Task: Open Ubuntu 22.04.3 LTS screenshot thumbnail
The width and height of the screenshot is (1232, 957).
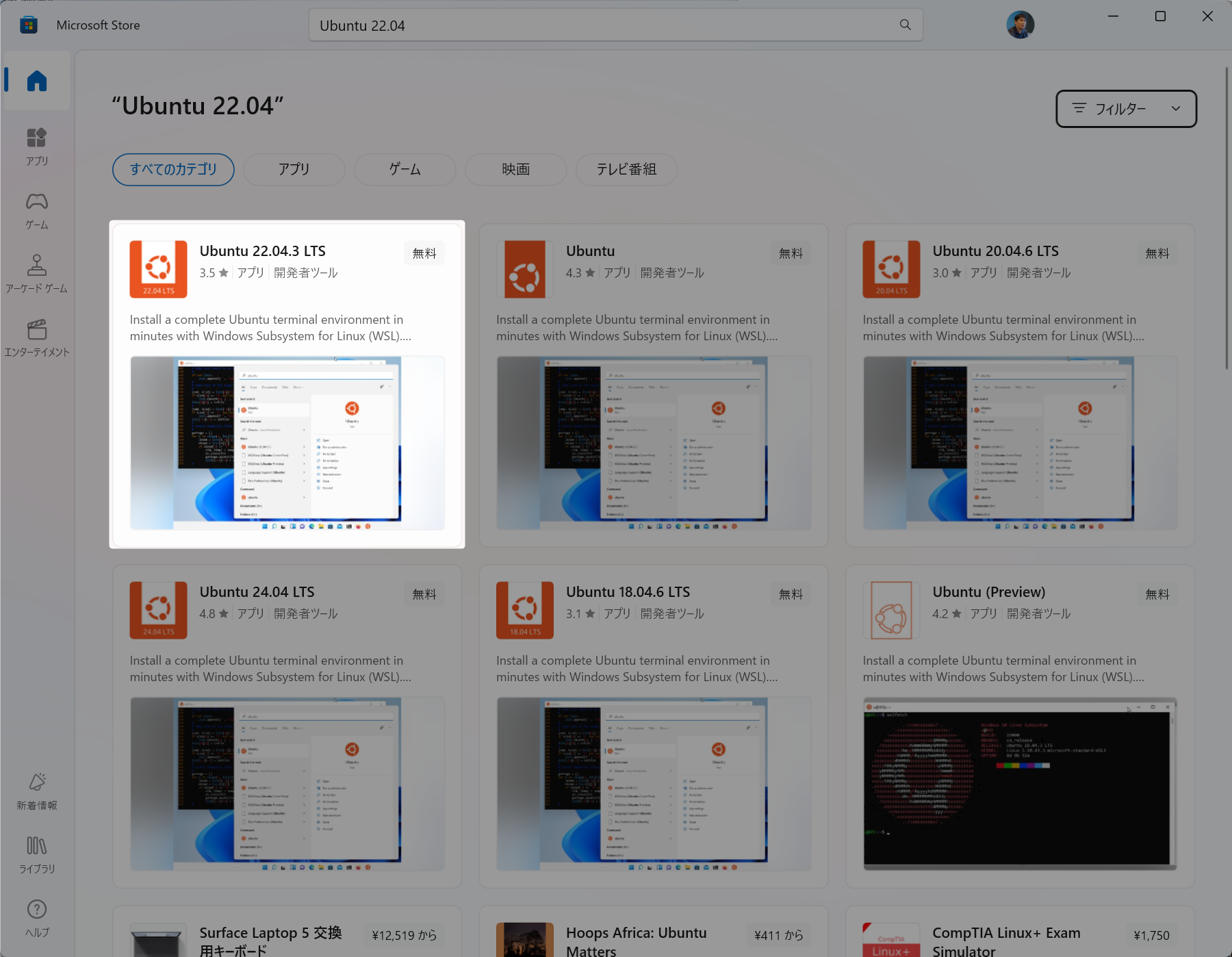Action: 287,443
